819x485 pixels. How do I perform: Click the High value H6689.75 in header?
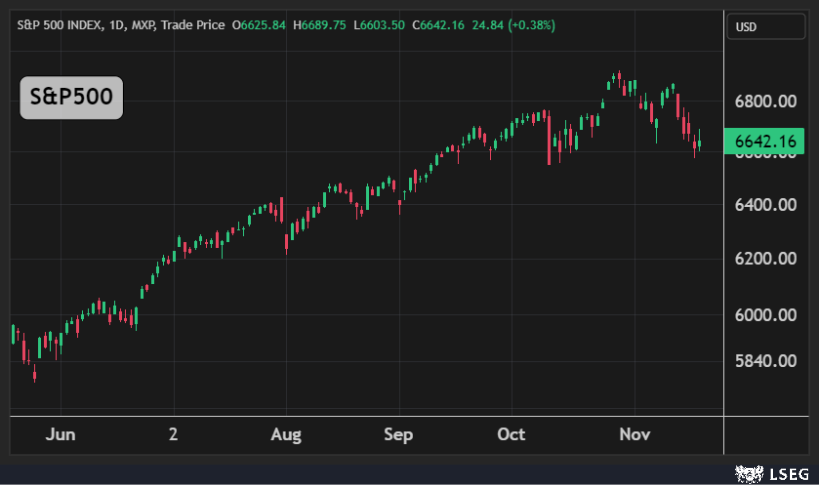(x=319, y=24)
